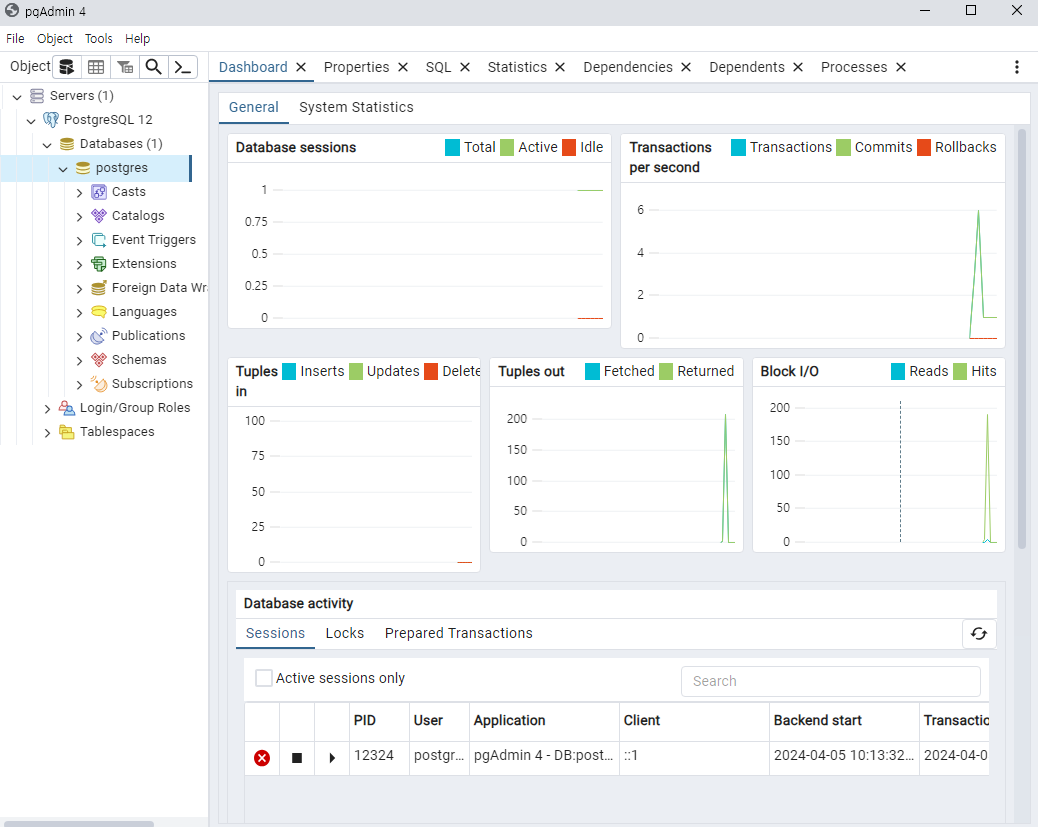Expand the Catalogs node
Screen dimensions: 1038x827
click(79, 217)
